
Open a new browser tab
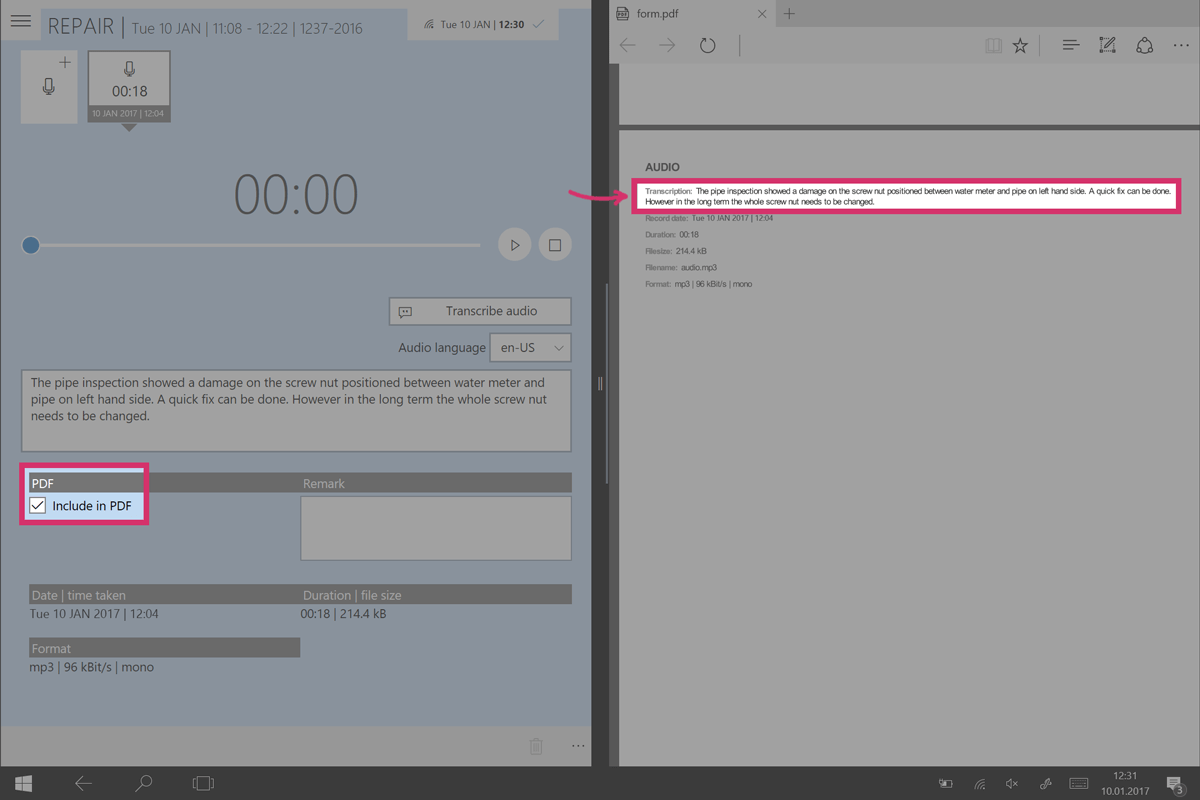[x=789, y=14]
